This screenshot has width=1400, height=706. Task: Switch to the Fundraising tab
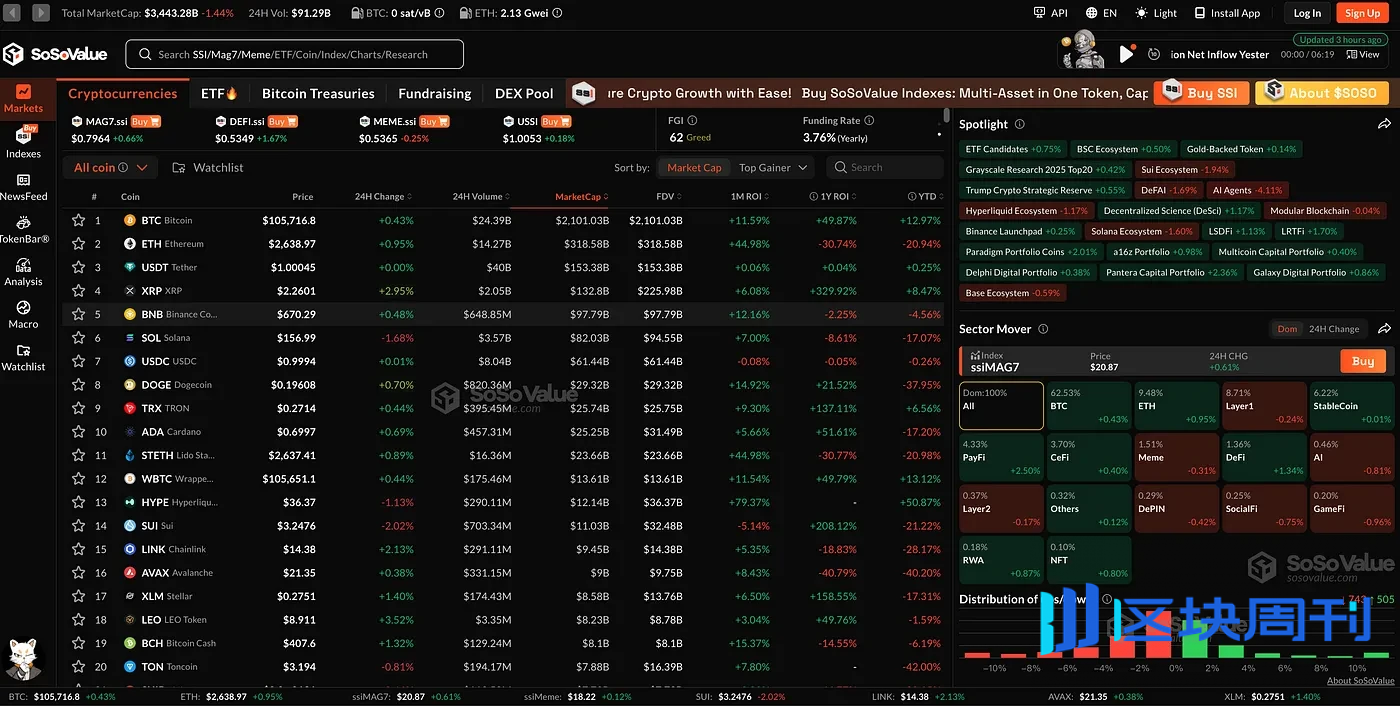coord(435,93)
